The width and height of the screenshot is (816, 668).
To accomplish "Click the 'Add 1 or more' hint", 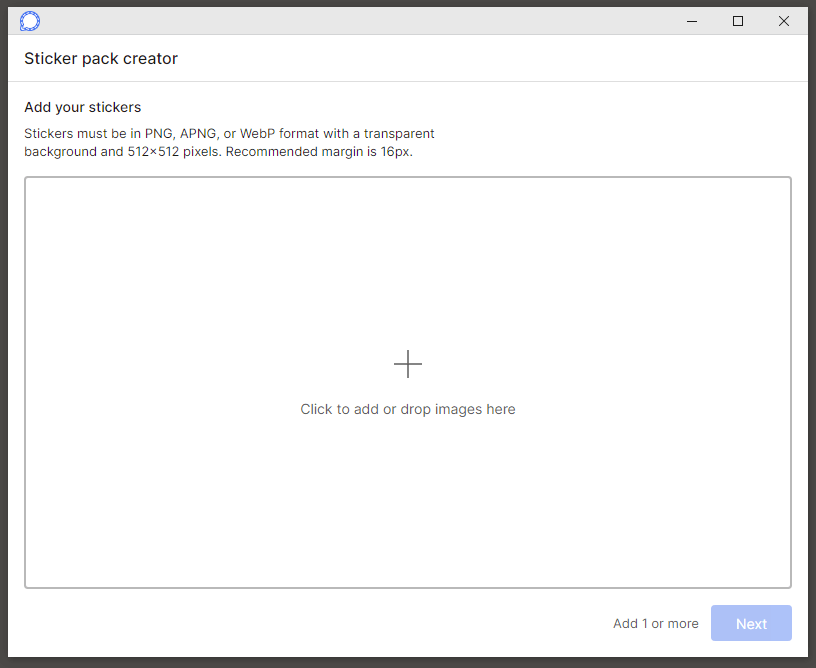I will coord(655,623).
